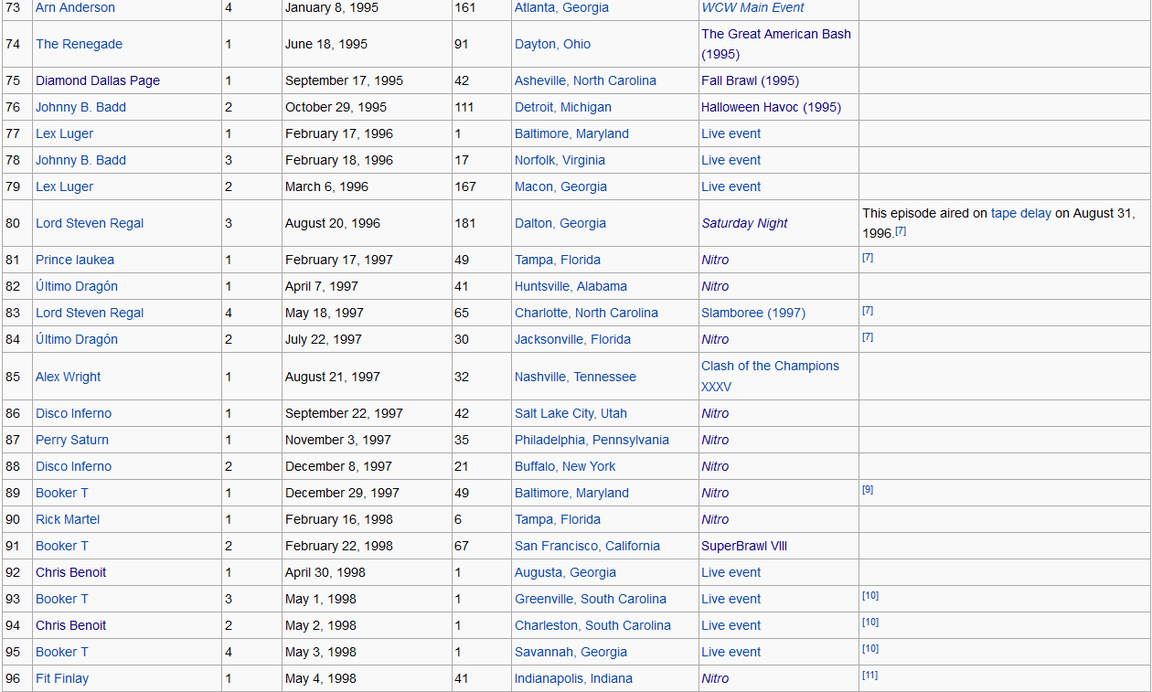Image resolution: width=1152 pixels, height=692 pixels.
Task: Open Booker T link in row 89
Action: (x=62, y=493)
